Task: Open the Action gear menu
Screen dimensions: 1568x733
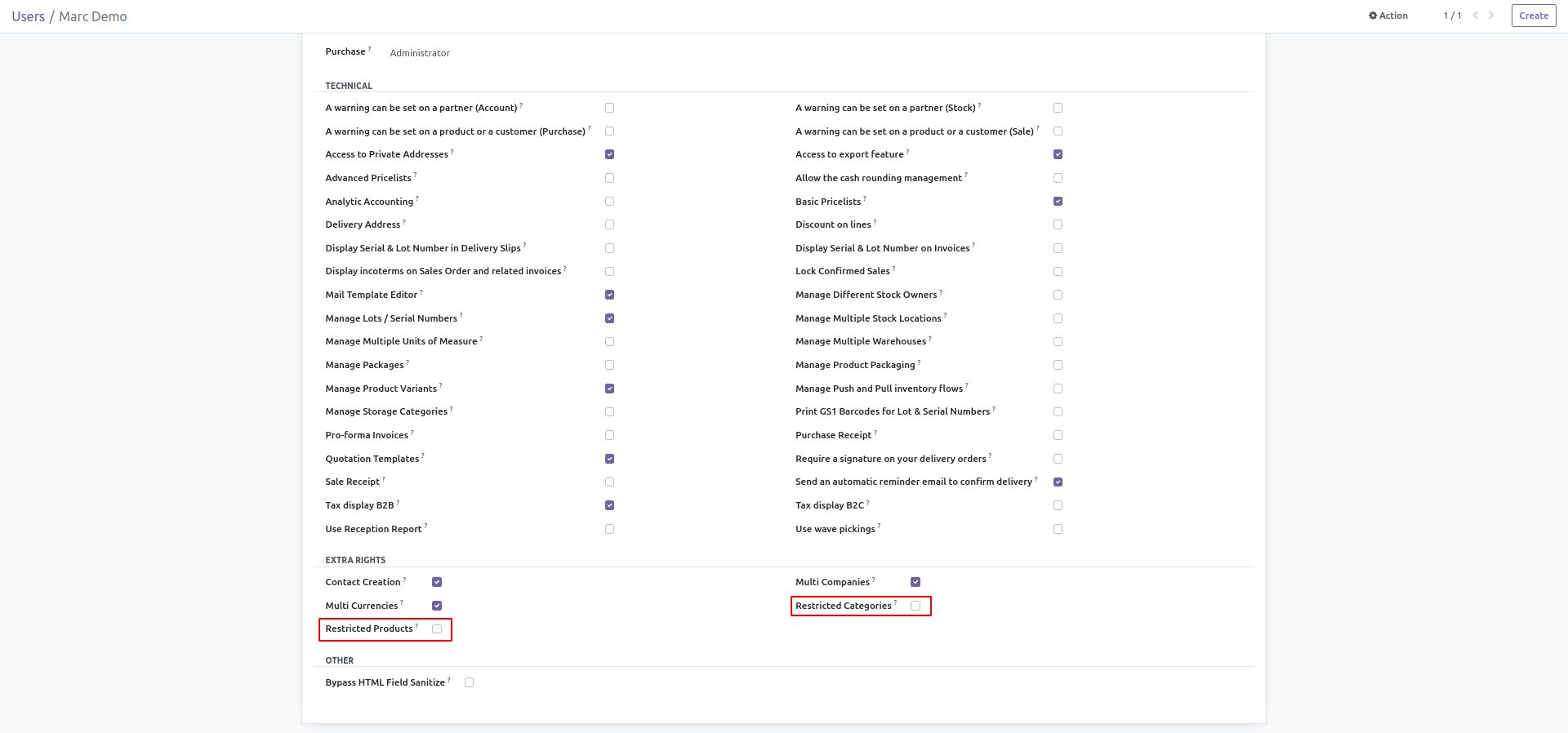Action: point(1388,16)
